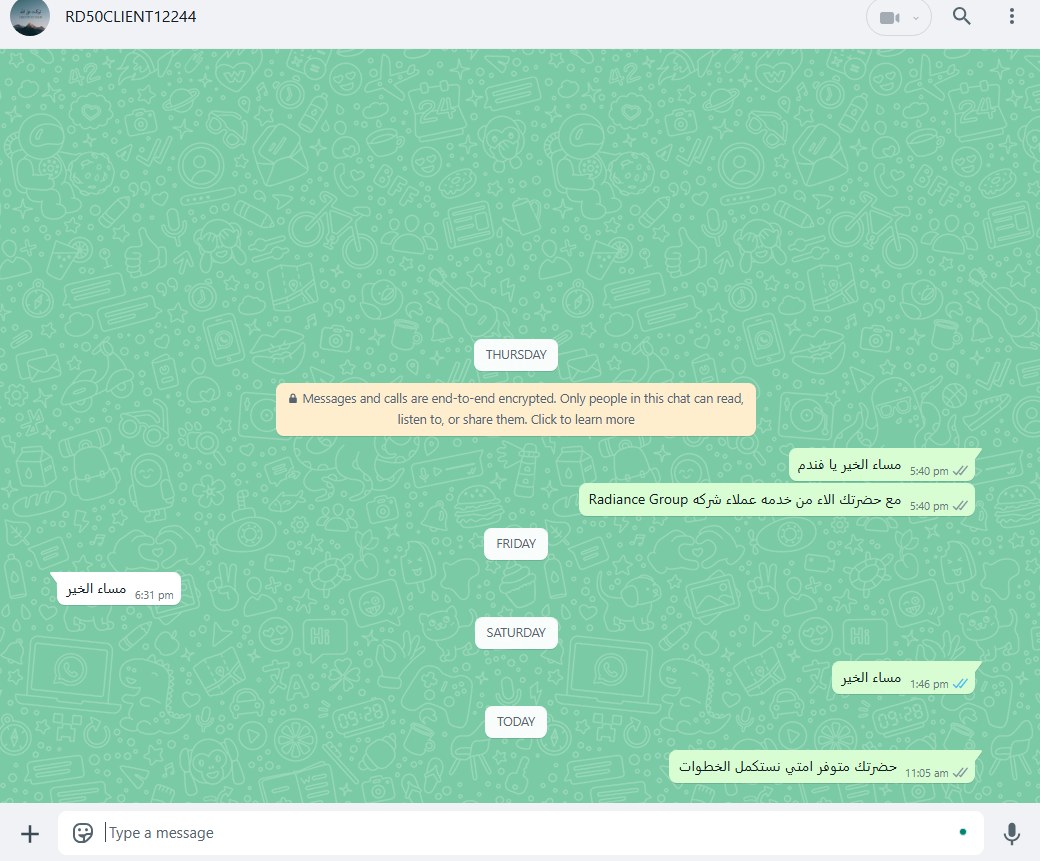This screenshot has height=861, width=1040.
Task: Record a voice message with microphone
Action: (1011, 834)
